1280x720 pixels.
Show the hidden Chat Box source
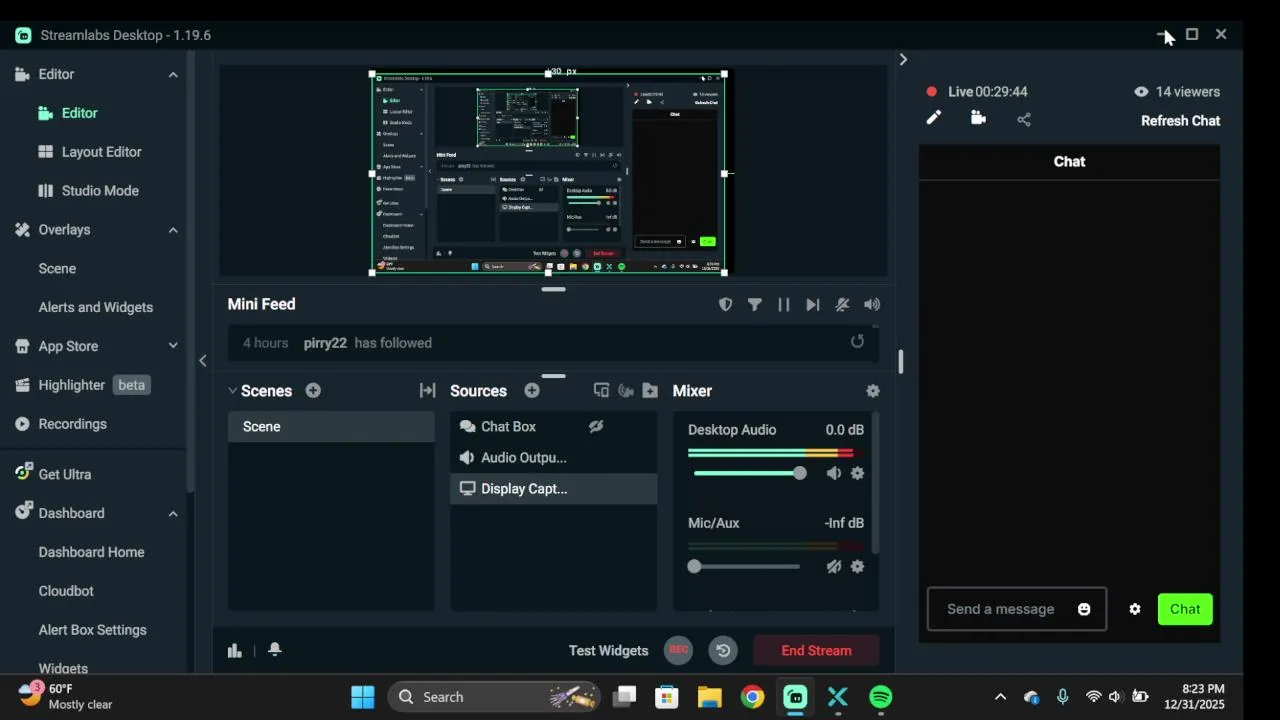596,426
